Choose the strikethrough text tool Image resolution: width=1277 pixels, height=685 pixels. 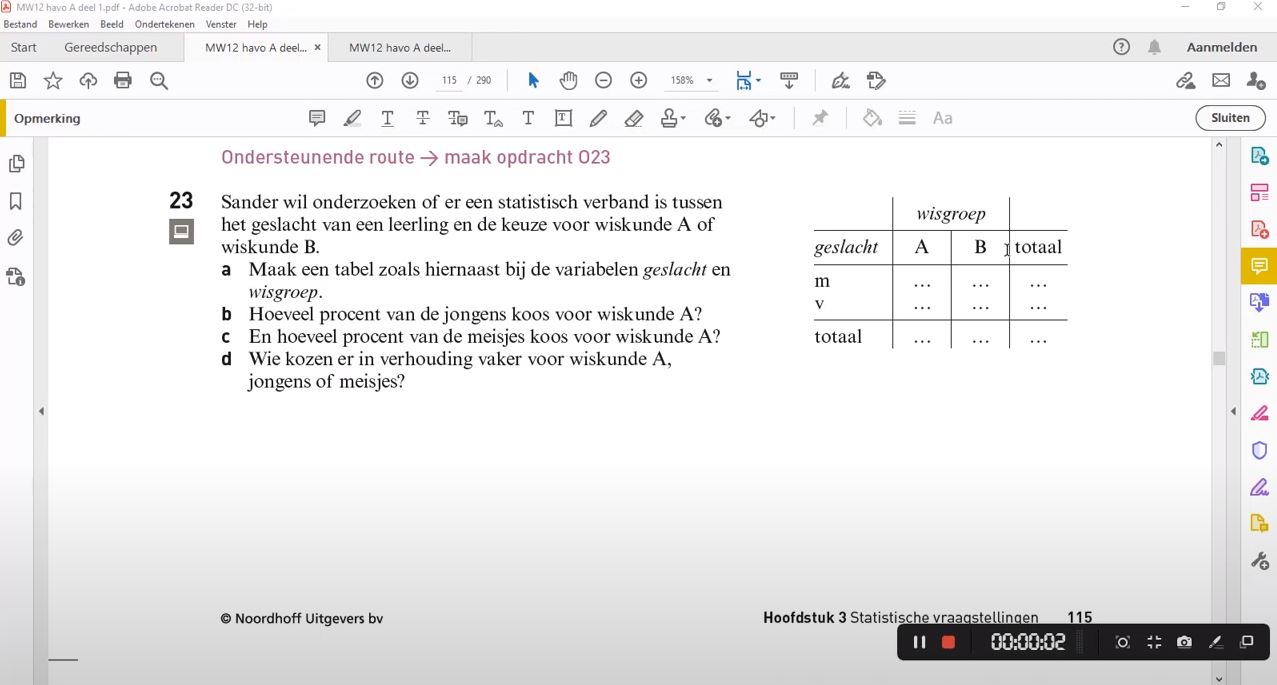pyautogui.click(x=423, y=118)
